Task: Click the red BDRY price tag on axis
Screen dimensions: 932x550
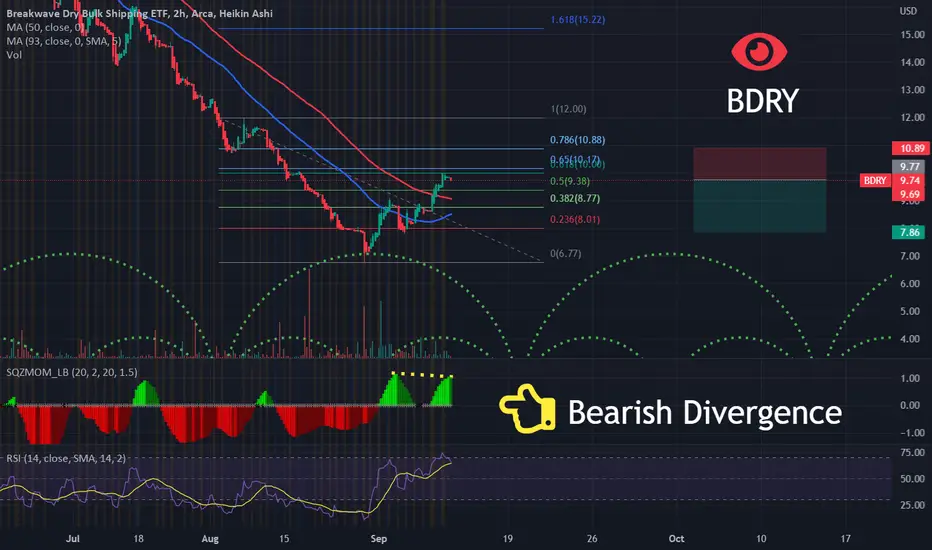Action: coord(875,180)
